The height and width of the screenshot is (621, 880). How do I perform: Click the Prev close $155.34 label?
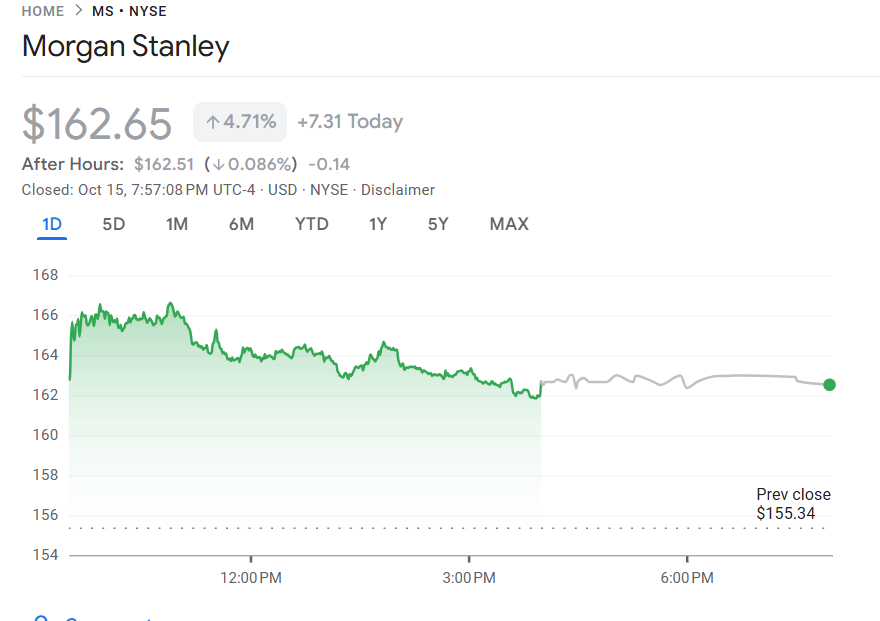793,504
